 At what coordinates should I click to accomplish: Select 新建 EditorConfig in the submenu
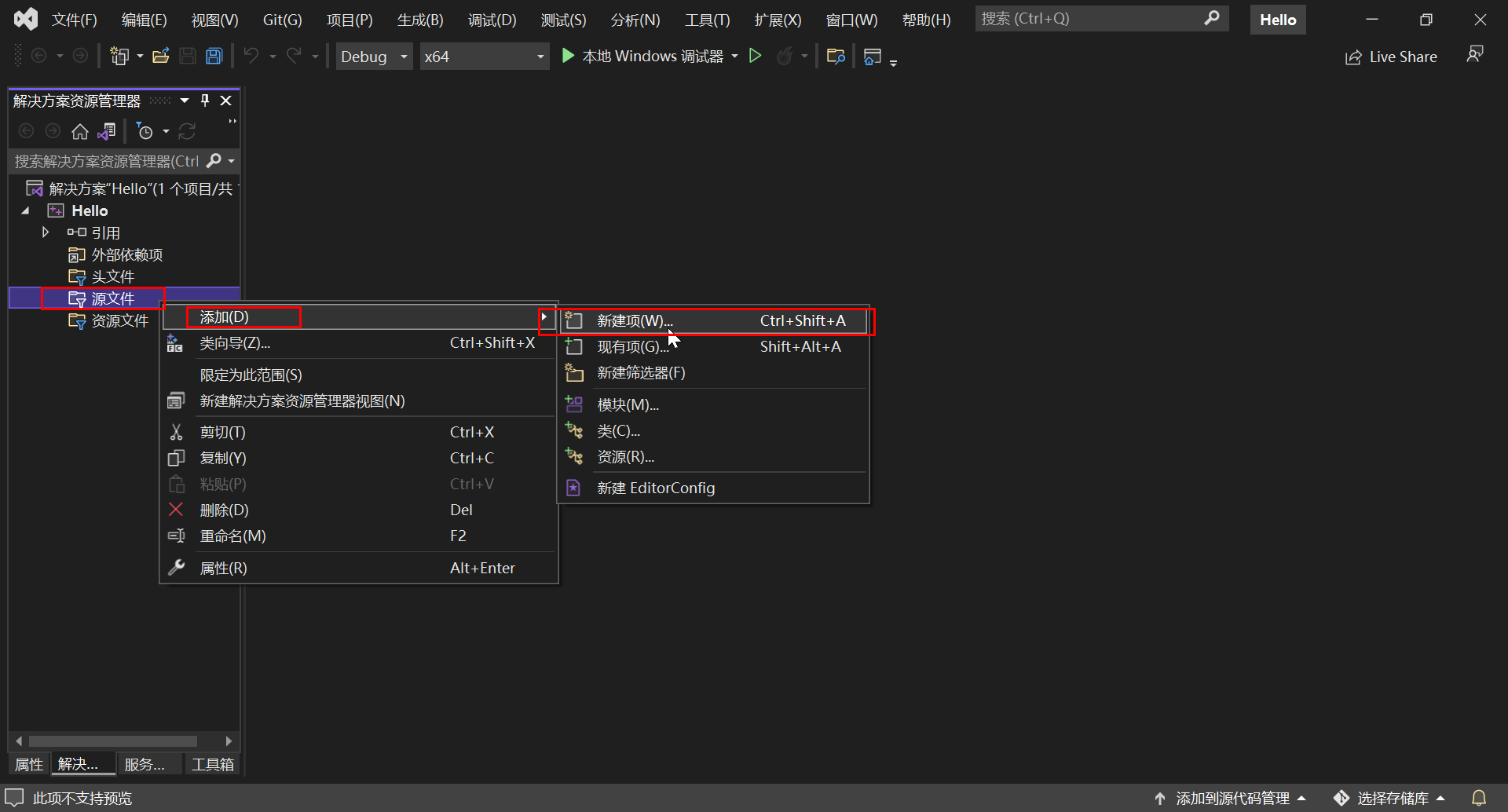713,488
